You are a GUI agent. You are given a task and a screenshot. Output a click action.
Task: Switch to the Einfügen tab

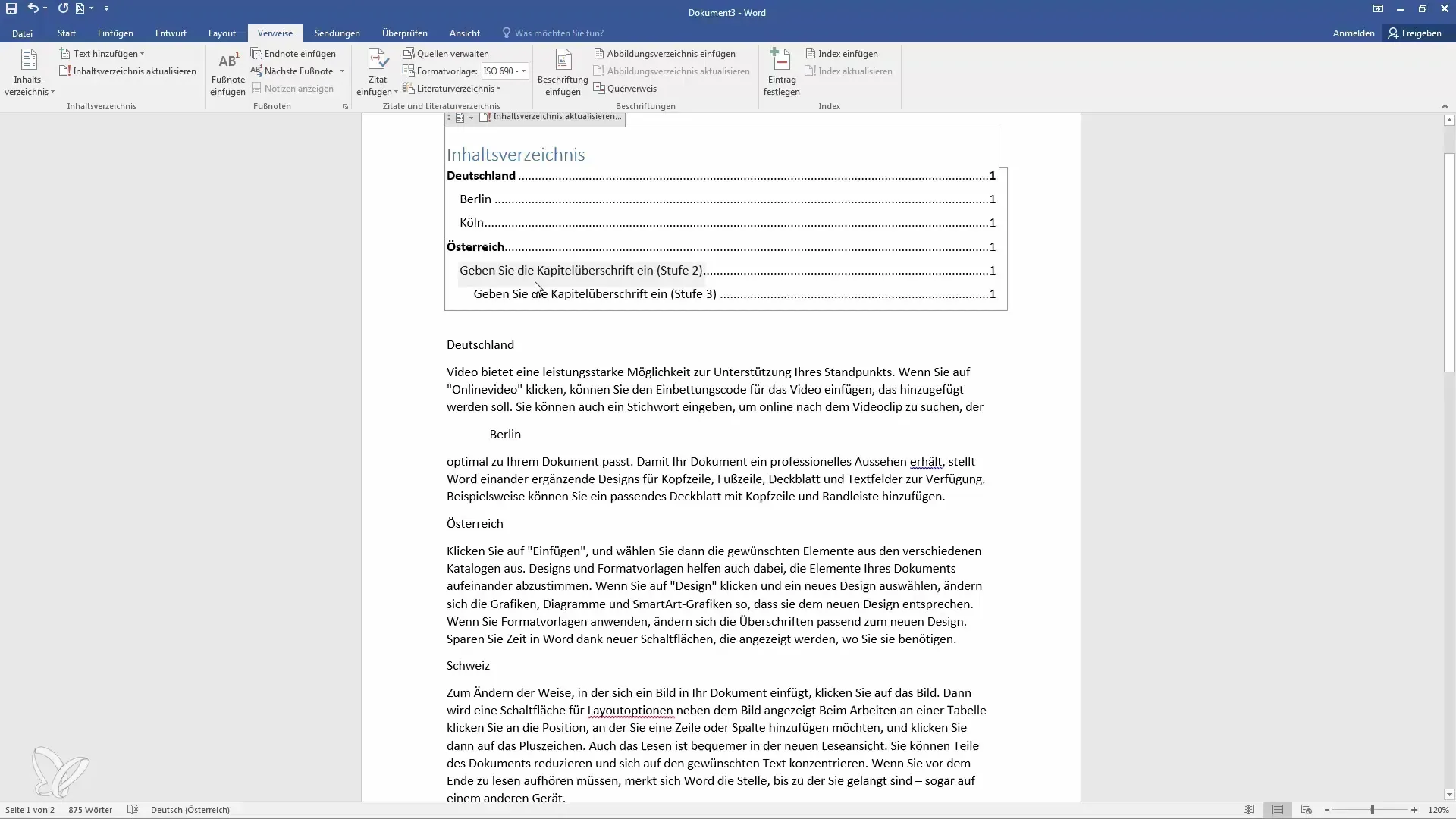(x=115, y=33)
